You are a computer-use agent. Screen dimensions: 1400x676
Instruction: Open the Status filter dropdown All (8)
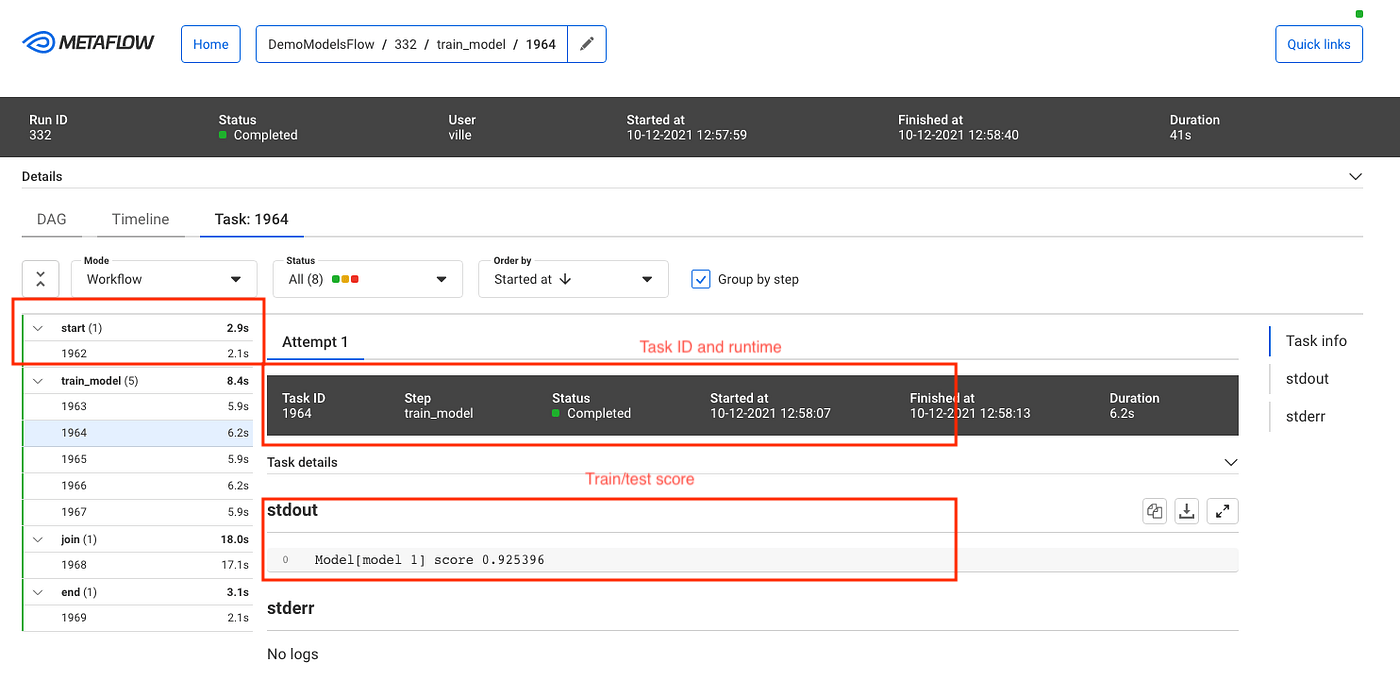(367, 278)
